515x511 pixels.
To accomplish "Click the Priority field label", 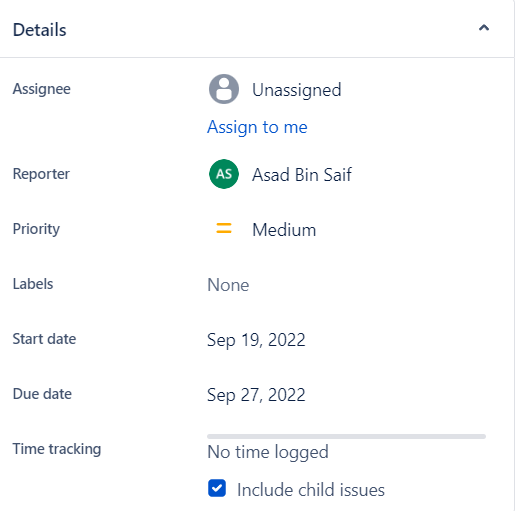I will (36, 229).
